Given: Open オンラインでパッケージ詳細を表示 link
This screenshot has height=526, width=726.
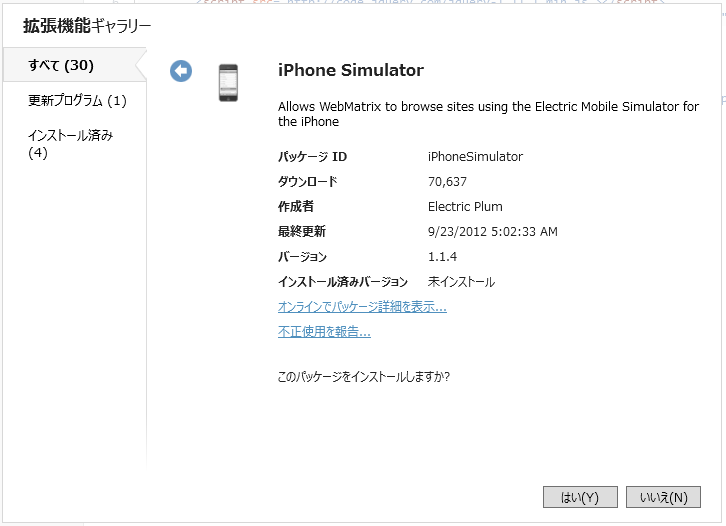Looking at the screenshot, I should coord(362,307).
